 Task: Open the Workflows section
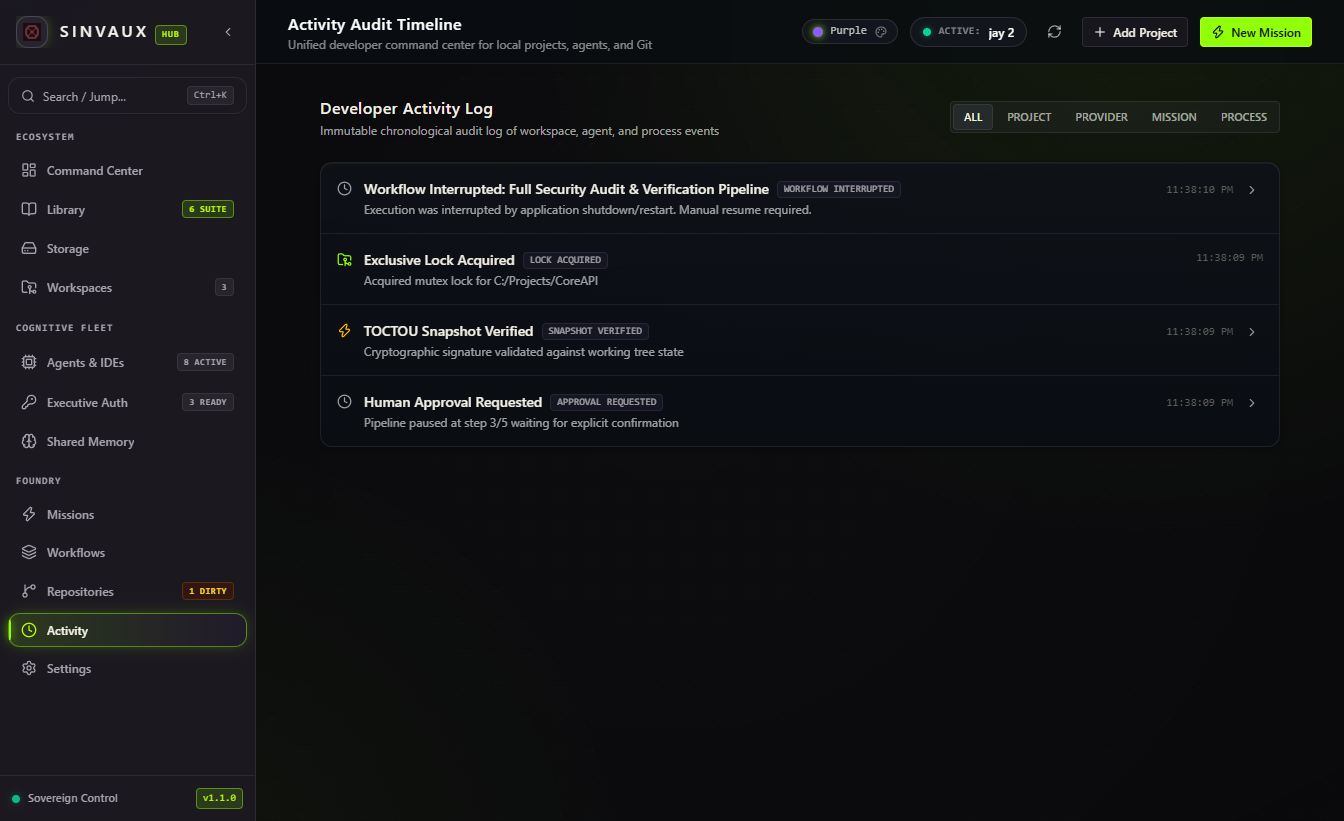tap(128, 553)
